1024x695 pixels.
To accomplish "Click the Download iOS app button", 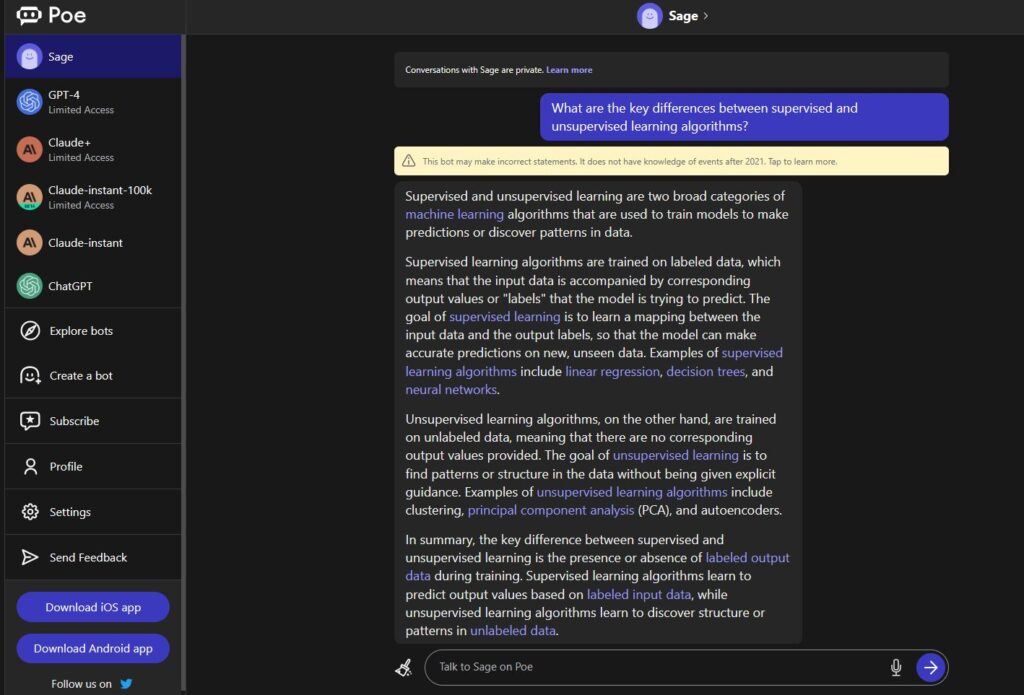I will pos(93,607).
